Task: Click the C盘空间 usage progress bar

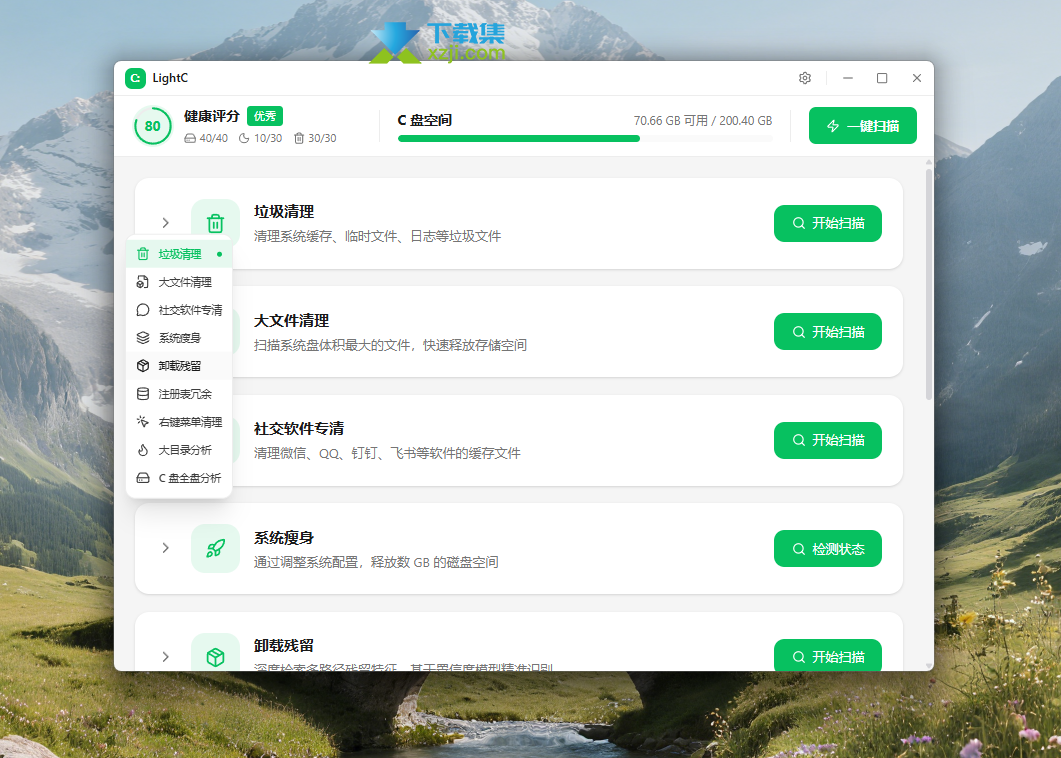Action: [x=585, y=139]
